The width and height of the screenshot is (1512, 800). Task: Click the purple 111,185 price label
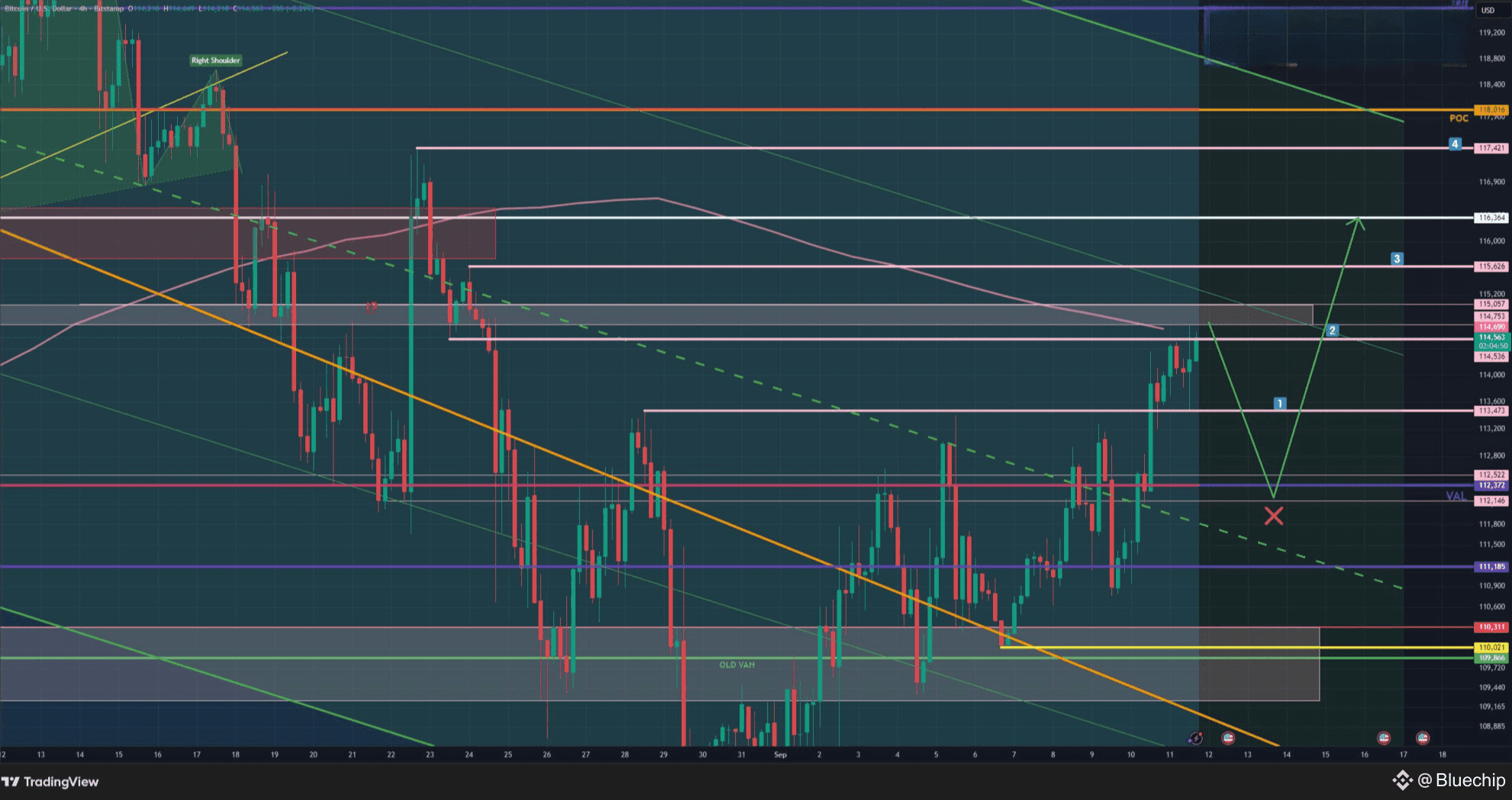[1491, 566]
